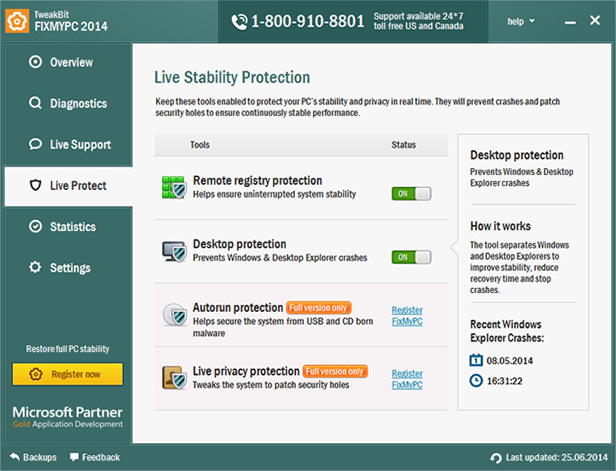
Task: Click the Live Stability Protection heading
Action: point(232,77)
